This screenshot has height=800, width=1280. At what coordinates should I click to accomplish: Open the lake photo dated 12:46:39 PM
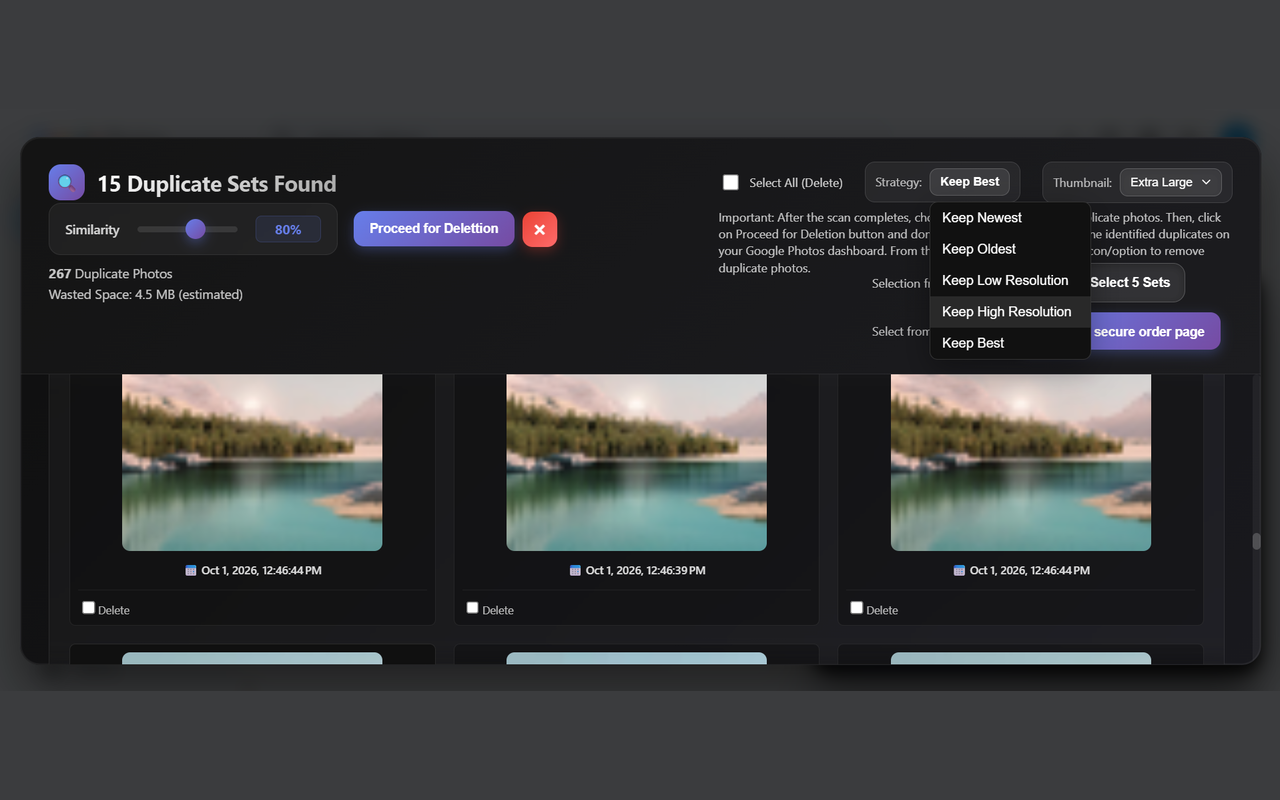point(637,462)
